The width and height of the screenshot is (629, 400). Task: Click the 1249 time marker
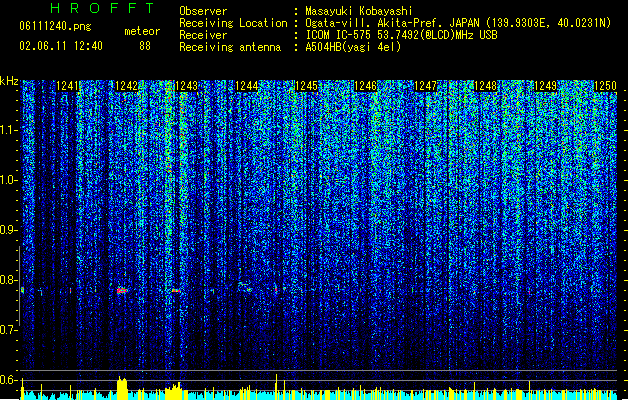tap(546, 86)
